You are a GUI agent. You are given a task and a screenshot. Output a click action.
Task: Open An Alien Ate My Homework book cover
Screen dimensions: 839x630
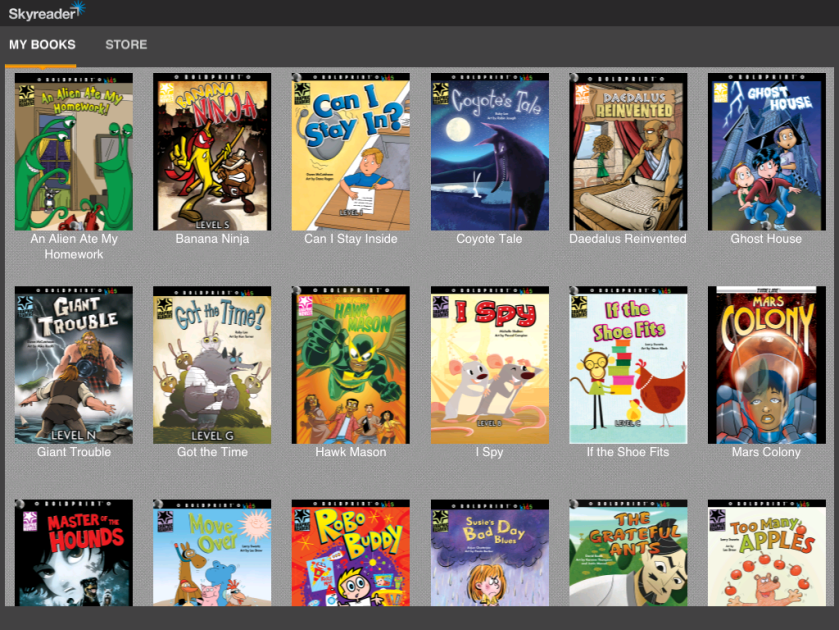click(74, 152)
